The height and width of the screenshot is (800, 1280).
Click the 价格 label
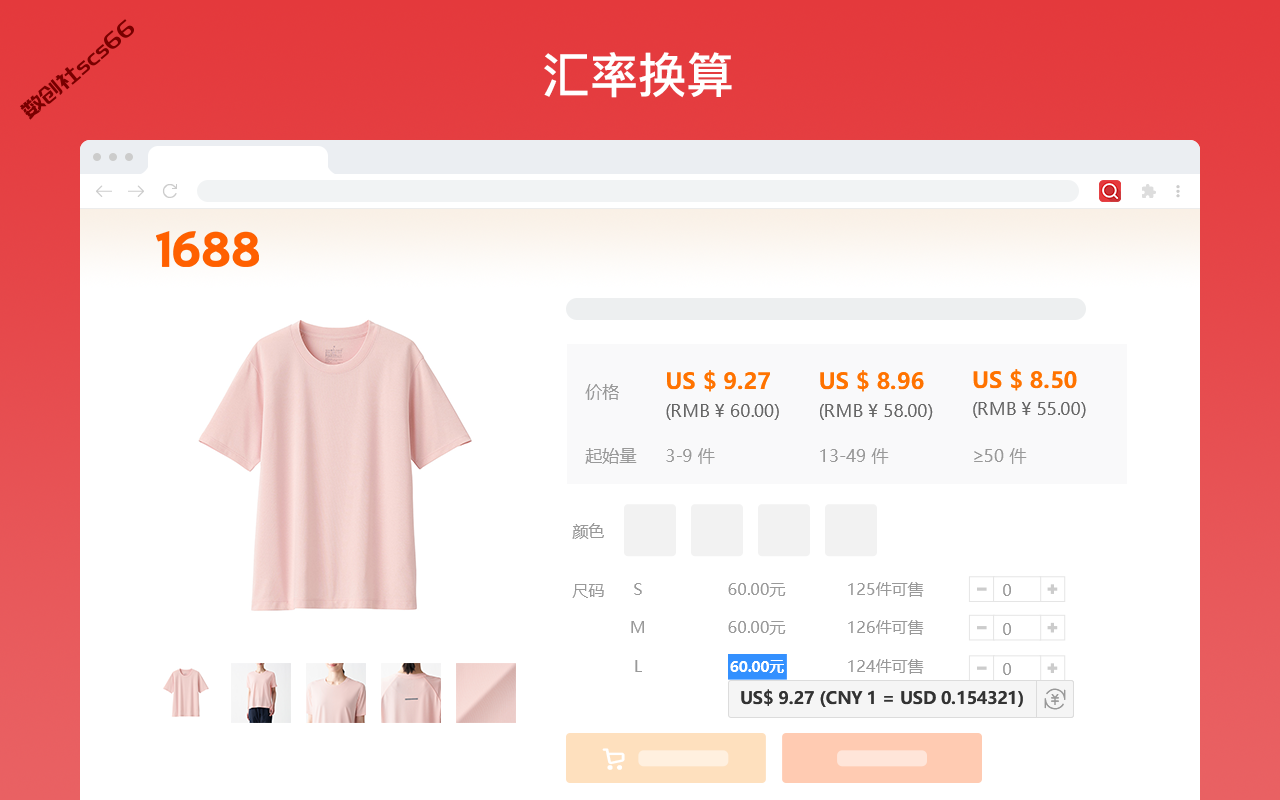[x=602, y=392]
